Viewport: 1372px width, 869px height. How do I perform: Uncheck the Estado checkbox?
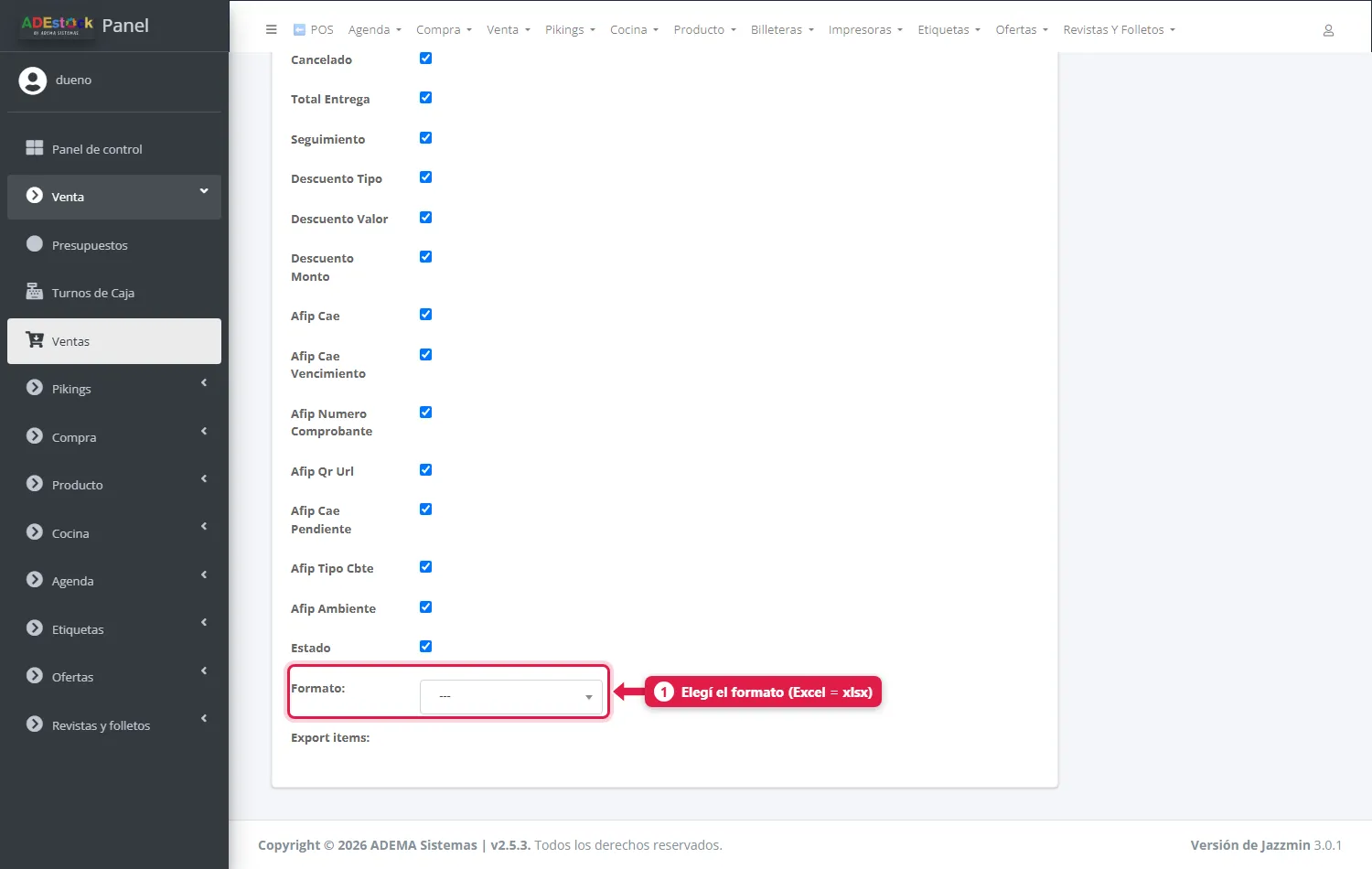click(x=425, y=647)
